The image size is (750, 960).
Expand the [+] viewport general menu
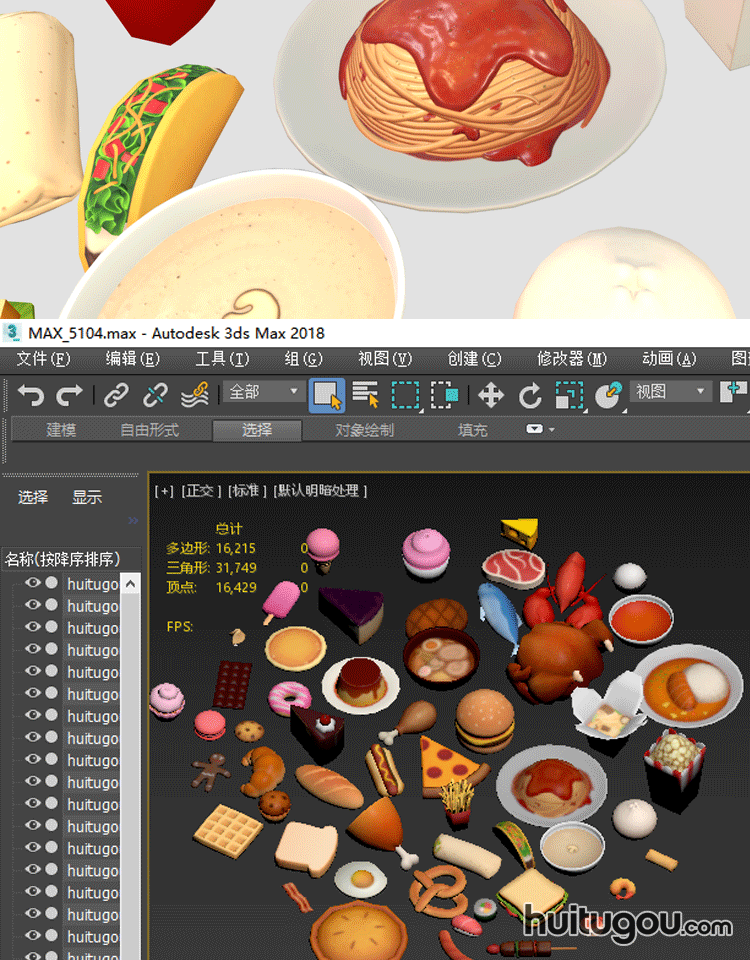(164, 490)
